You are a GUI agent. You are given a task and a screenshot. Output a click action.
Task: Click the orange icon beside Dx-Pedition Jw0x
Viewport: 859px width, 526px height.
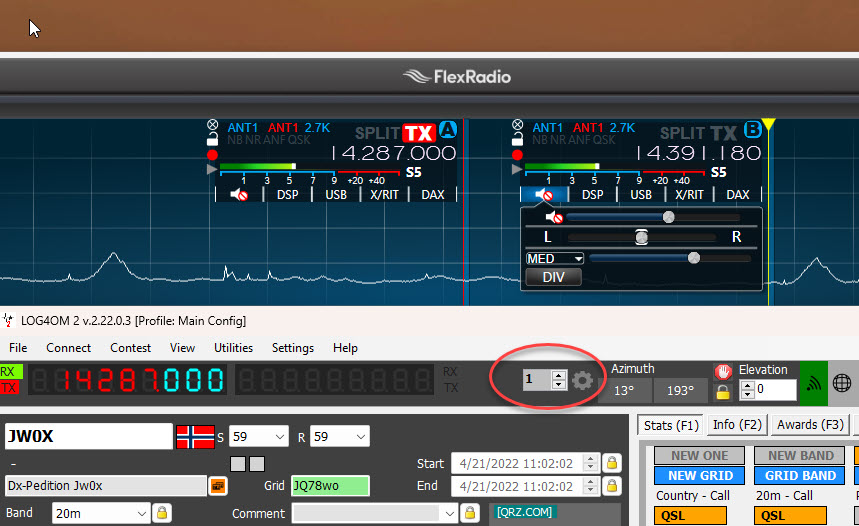(x=218, y=486)
